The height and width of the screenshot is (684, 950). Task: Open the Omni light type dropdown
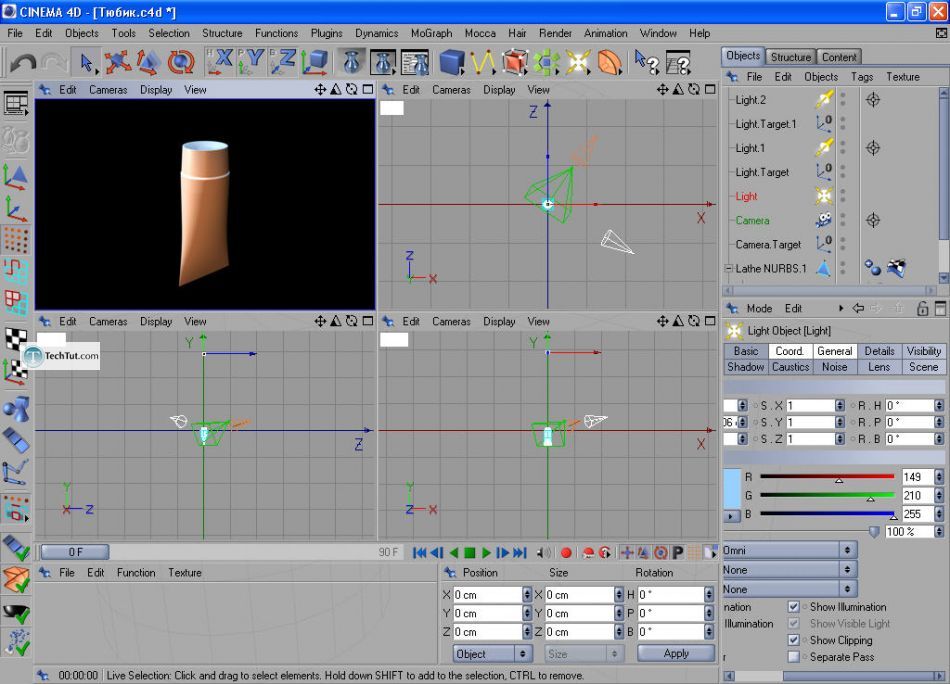tap(789, 550)
